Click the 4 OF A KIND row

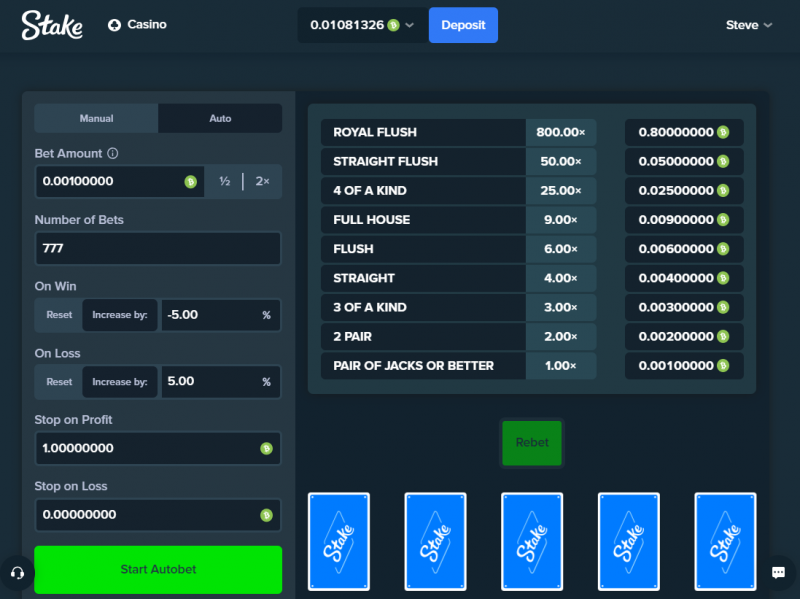click(532, 191)
